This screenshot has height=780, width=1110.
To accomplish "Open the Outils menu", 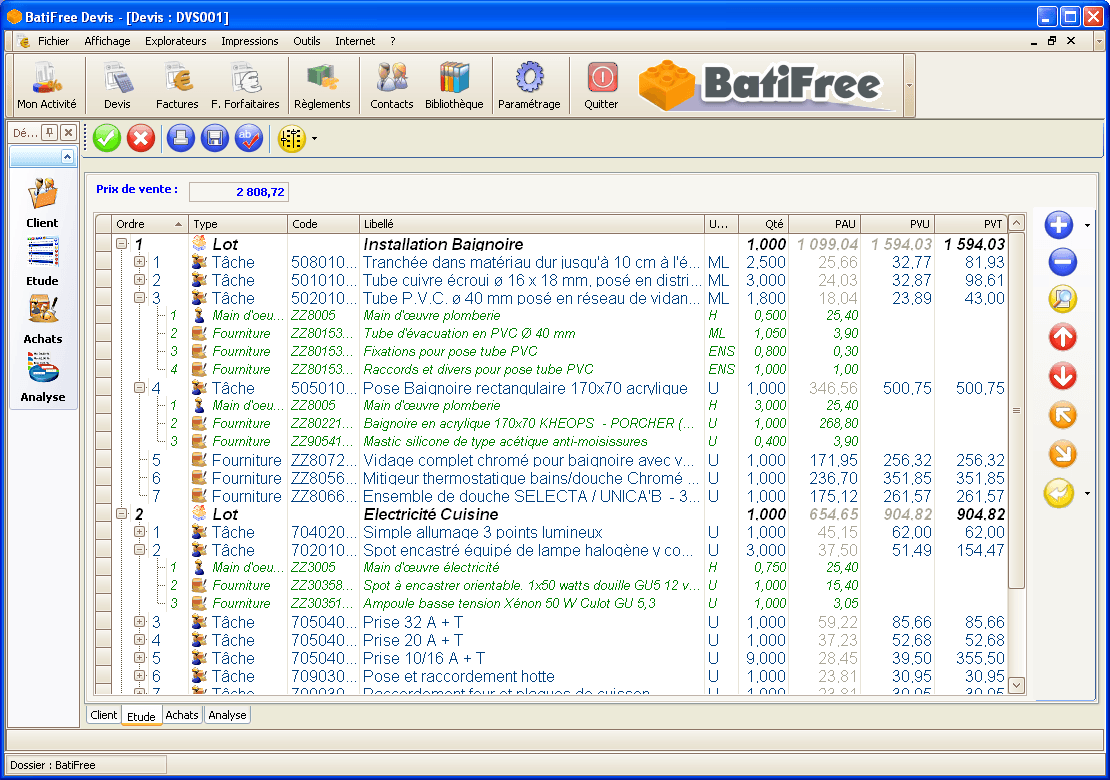I will tap(307, 41).
